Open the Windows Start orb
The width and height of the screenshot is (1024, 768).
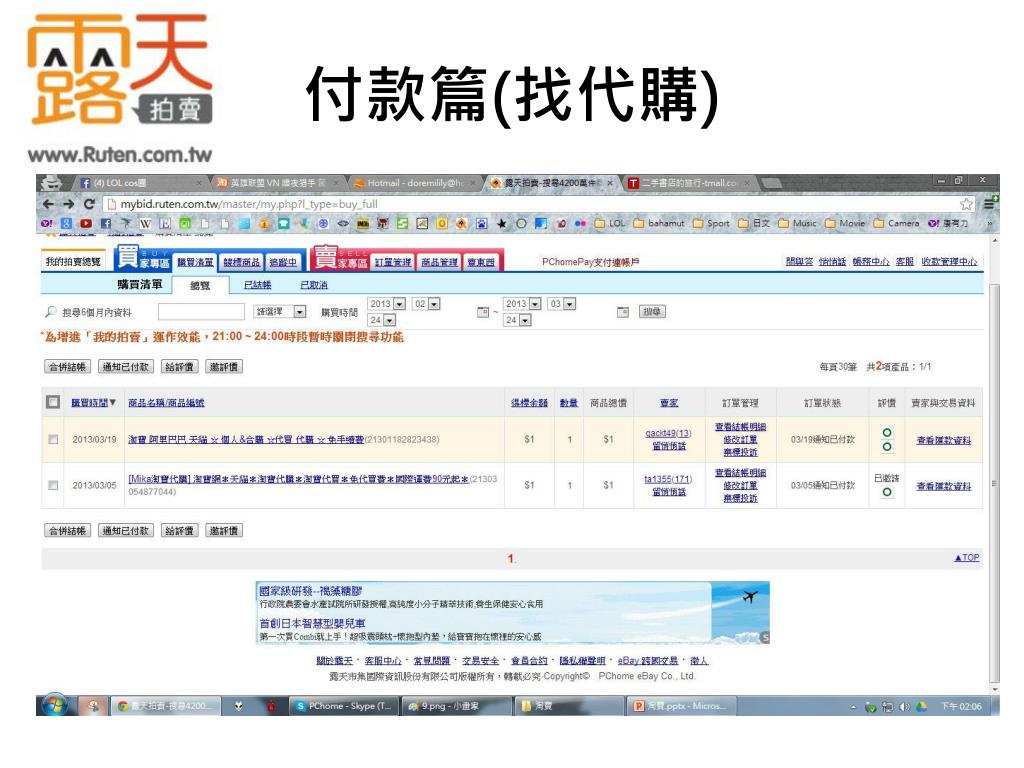[x=56, y=705]
